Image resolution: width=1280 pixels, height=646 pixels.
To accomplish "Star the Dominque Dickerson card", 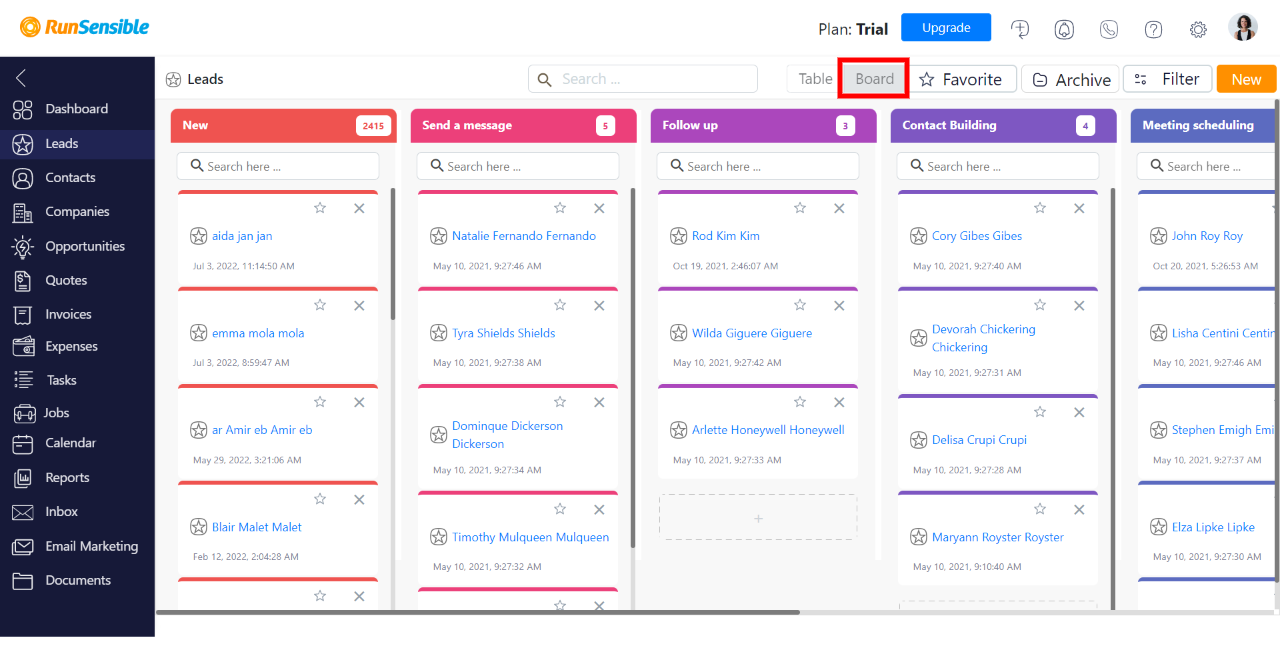I will click(x=560, y=402).
